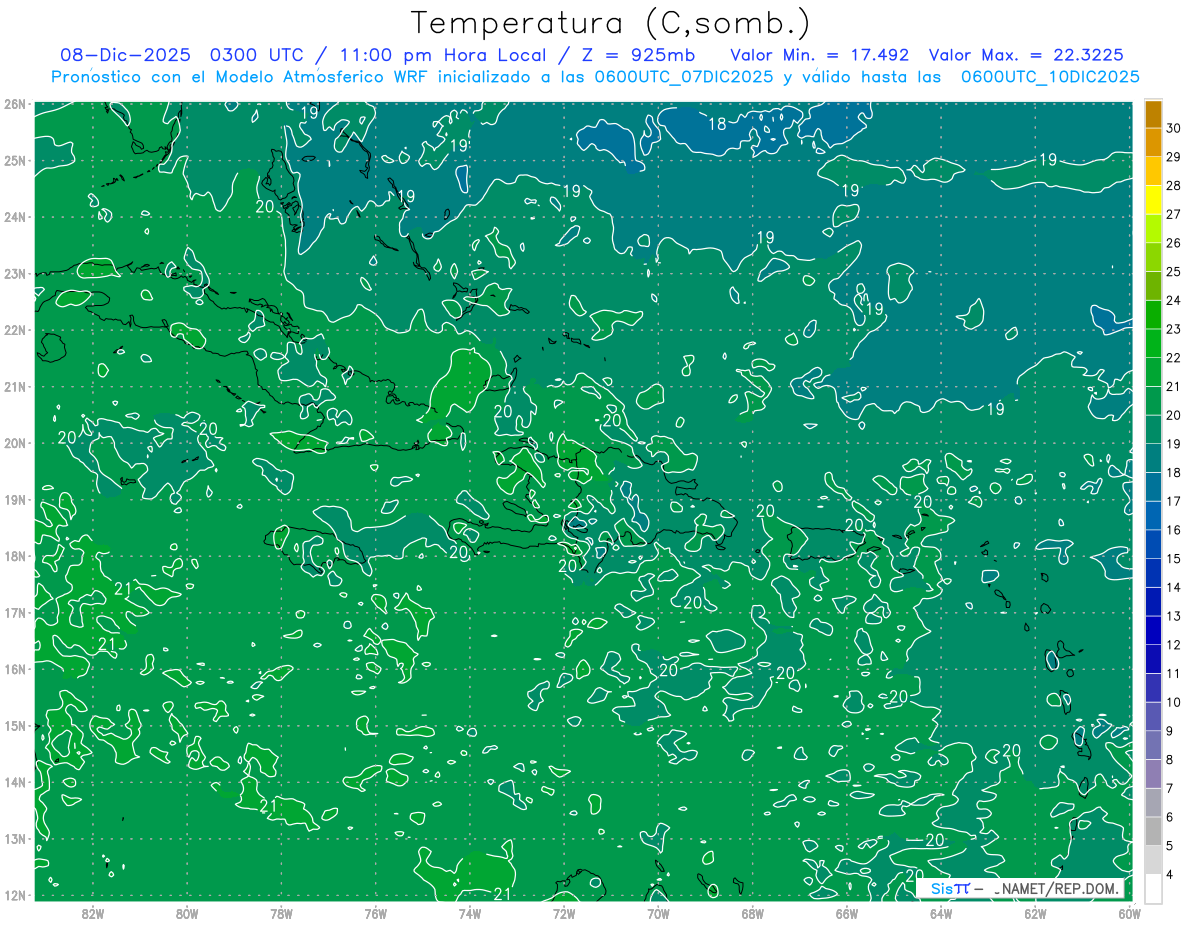Click the "82W" longitude axis label

92,913
